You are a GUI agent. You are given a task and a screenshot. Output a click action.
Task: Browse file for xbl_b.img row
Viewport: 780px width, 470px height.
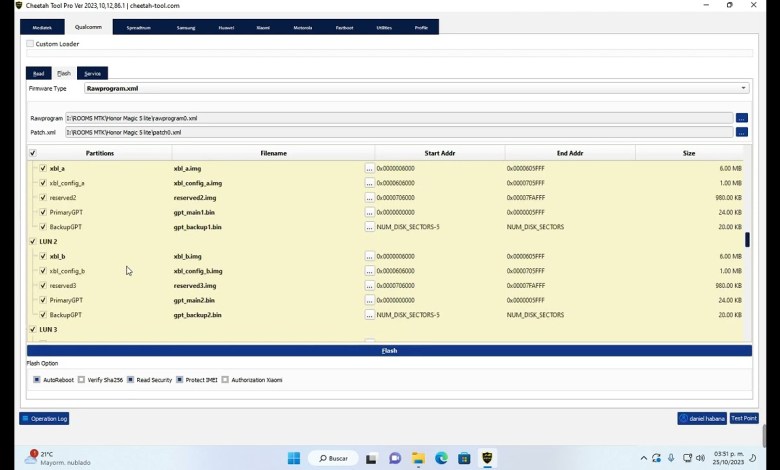pyautogui.click(x=369, y=257)
